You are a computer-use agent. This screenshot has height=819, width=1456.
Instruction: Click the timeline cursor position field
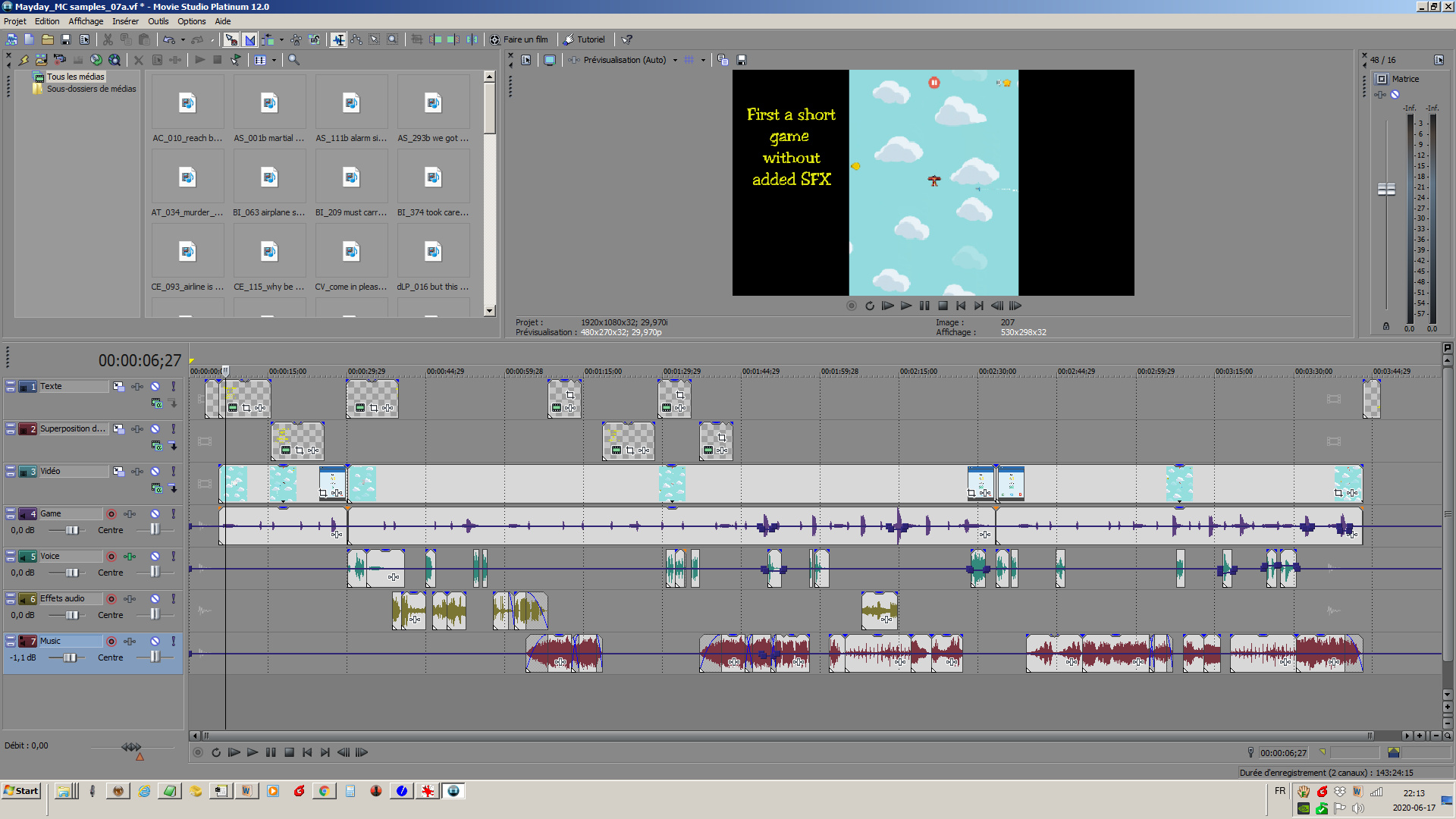point(1284,753)
